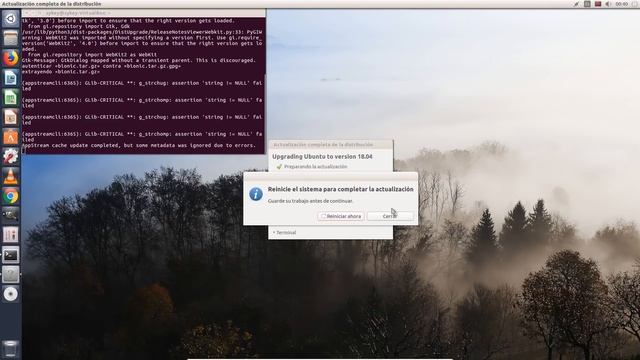The height and width of the screenshot is (360, 640).
Task: Click the green checkmark beside Preparando la actualización
Action: [279, 167]
